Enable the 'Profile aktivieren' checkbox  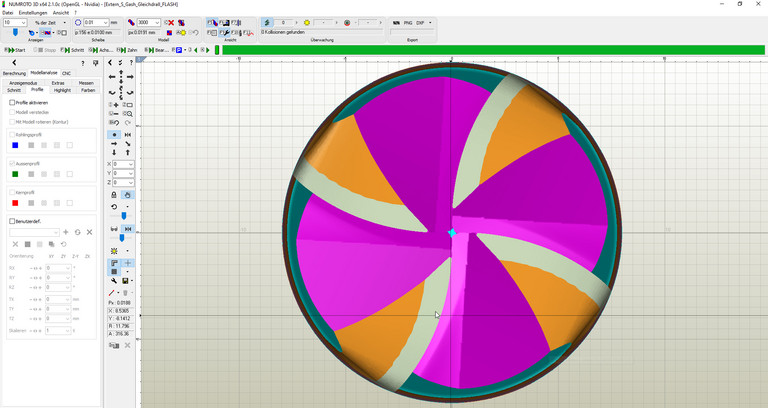pyautogui.click(x=12, y=102)
